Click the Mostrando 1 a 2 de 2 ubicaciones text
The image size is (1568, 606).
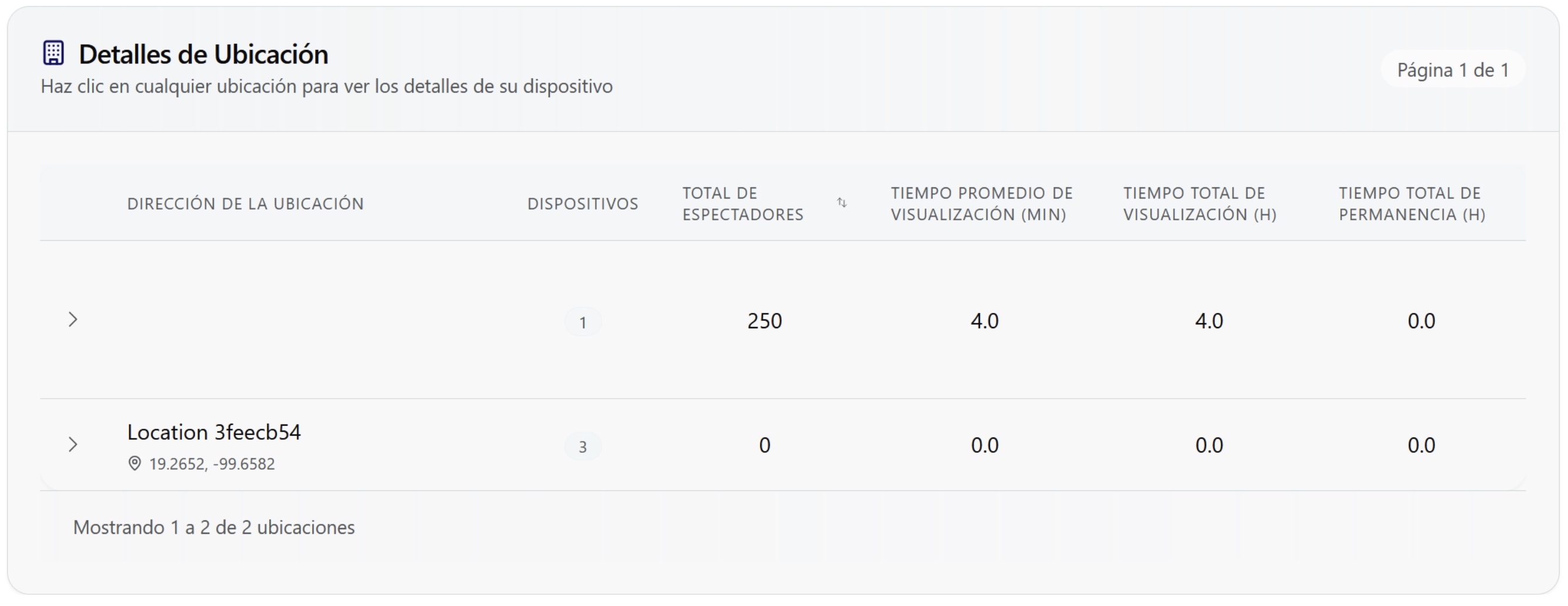pos(214,526)
